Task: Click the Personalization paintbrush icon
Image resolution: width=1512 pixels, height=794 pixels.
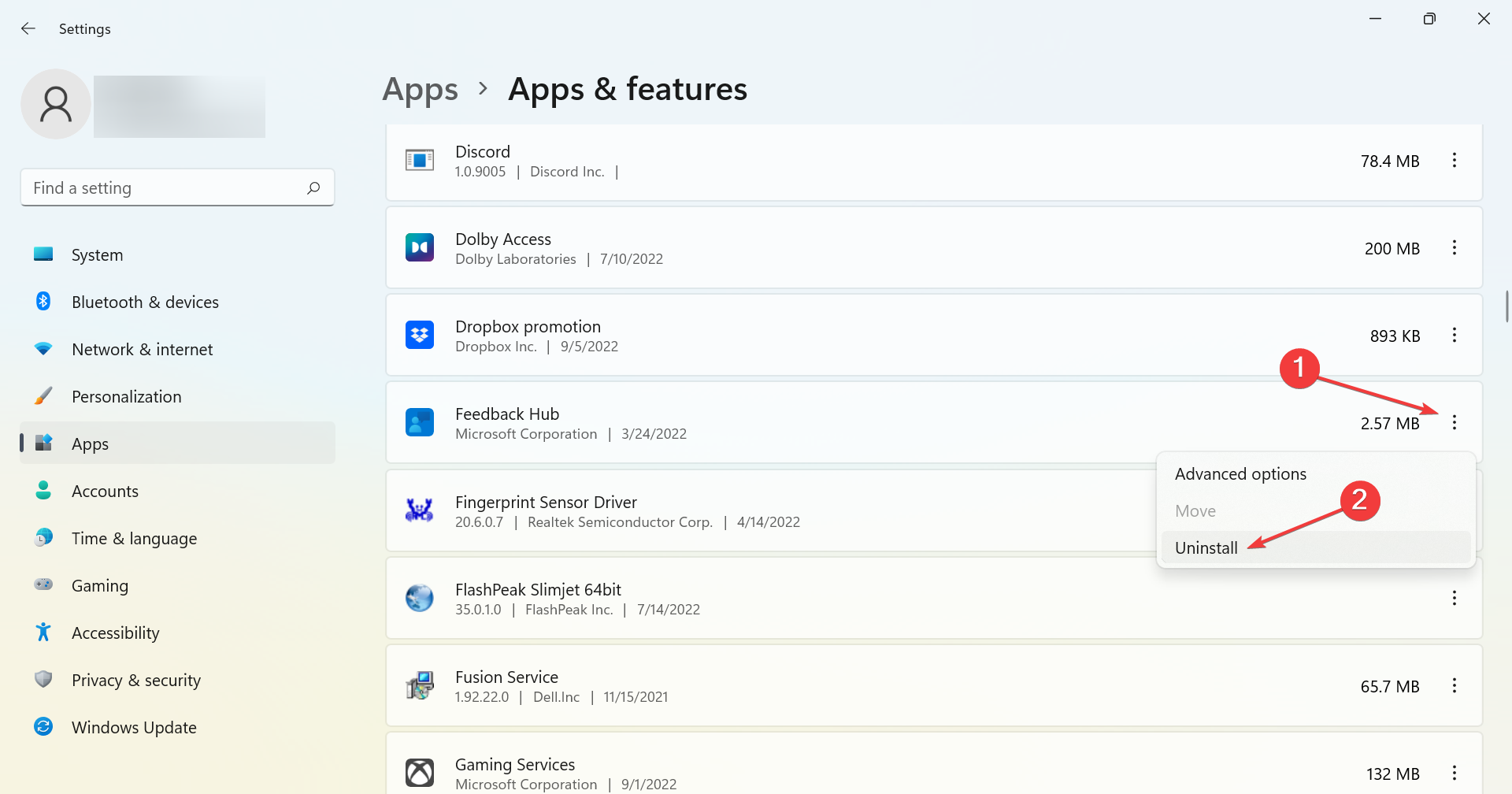Action: click(x=43, y=396)
